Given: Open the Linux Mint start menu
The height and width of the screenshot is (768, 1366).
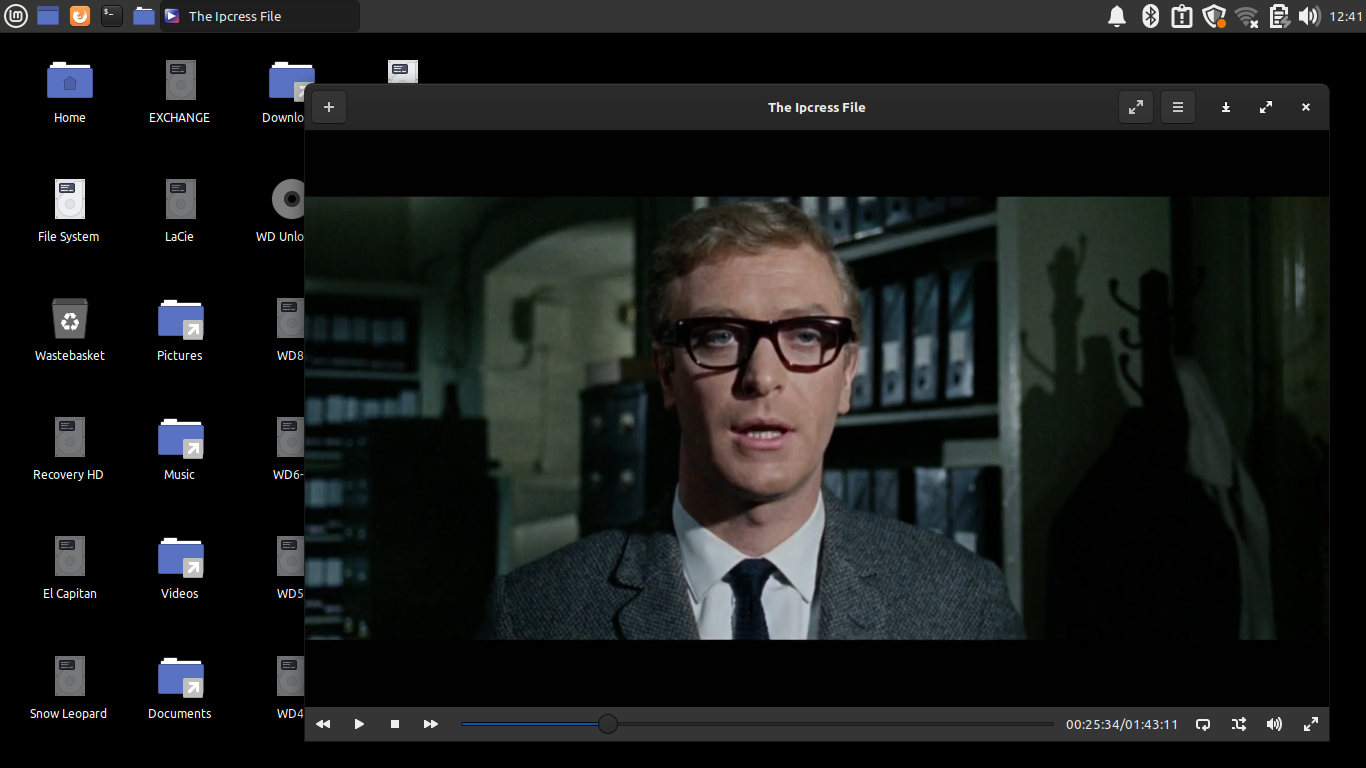Looking at the screenshot, I should click(16, 16).
